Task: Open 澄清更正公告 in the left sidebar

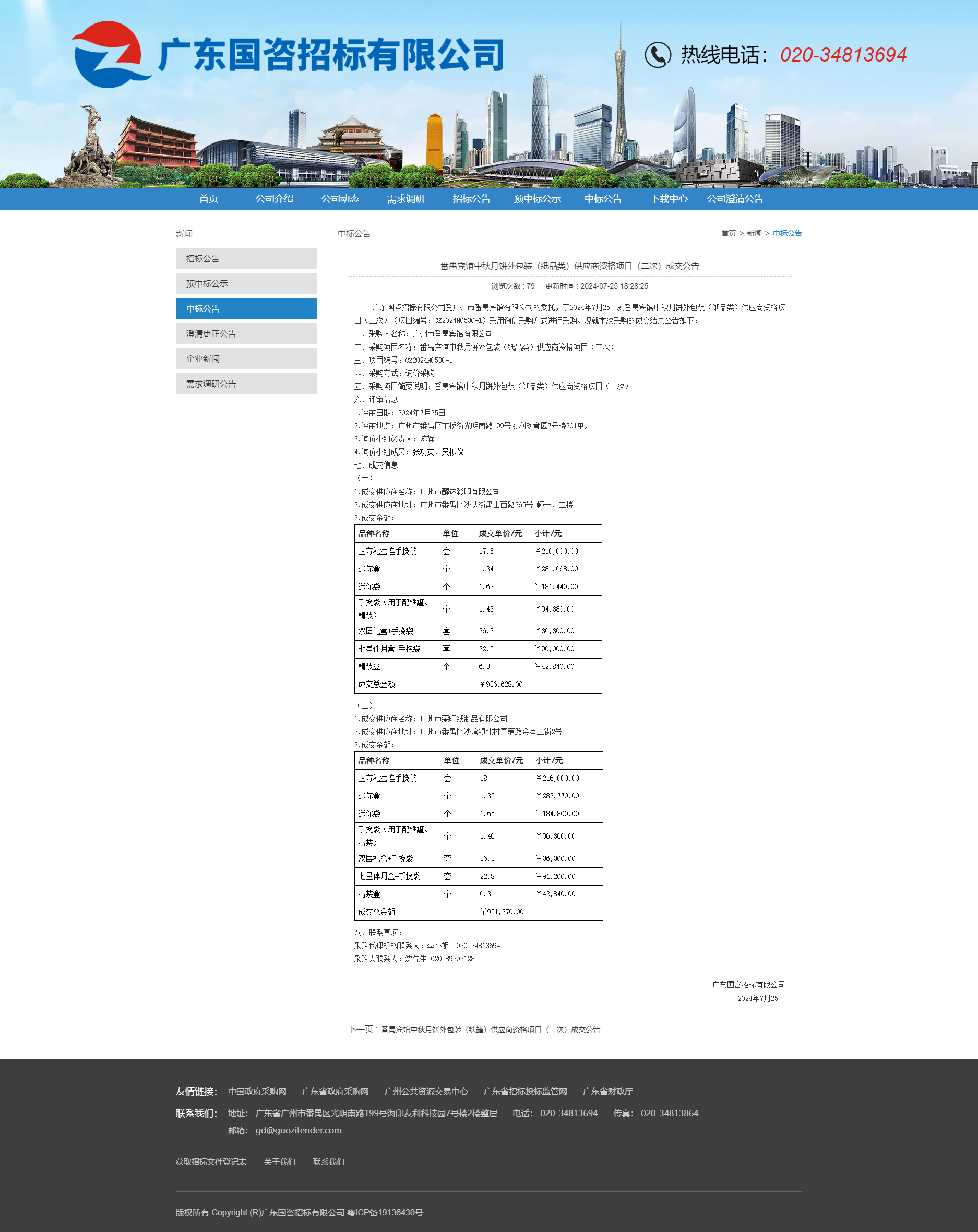Action: click(246, 334)
